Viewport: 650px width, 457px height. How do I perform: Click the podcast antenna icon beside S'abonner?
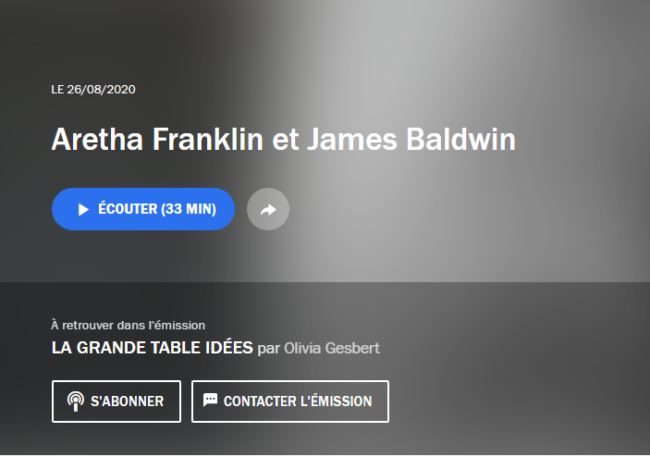click(75, 401)
